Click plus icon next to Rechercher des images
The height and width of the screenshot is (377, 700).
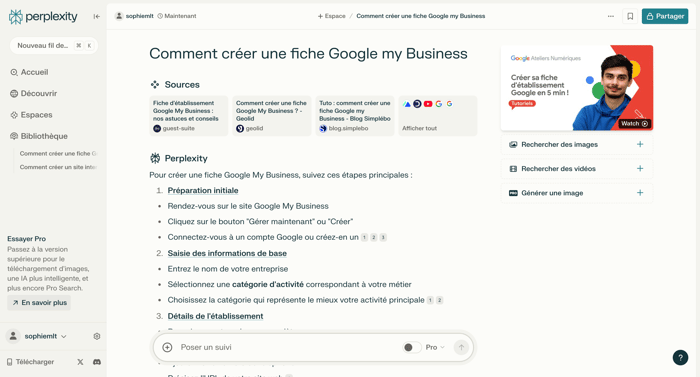[x=640, y=144]
